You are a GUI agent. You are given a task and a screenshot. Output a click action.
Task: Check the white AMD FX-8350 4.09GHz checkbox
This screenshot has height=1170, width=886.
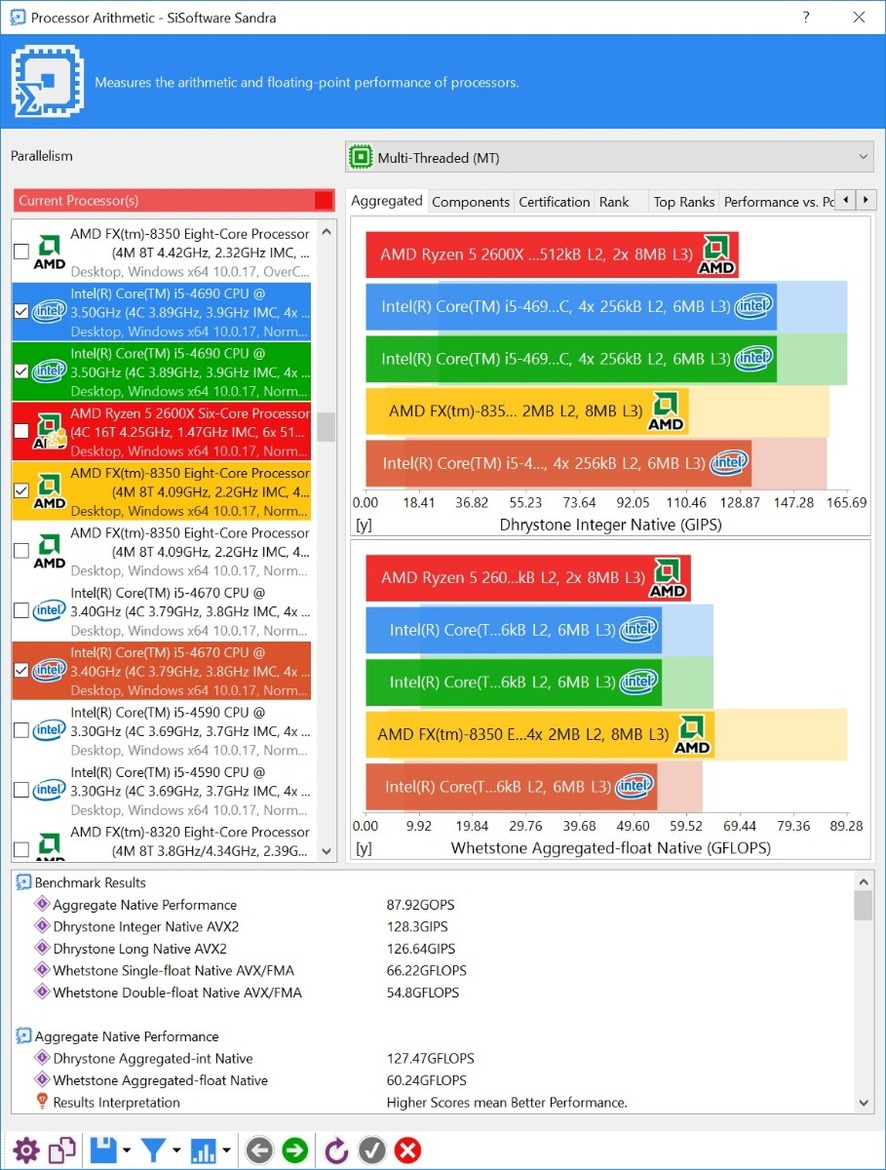click(22, 551)
